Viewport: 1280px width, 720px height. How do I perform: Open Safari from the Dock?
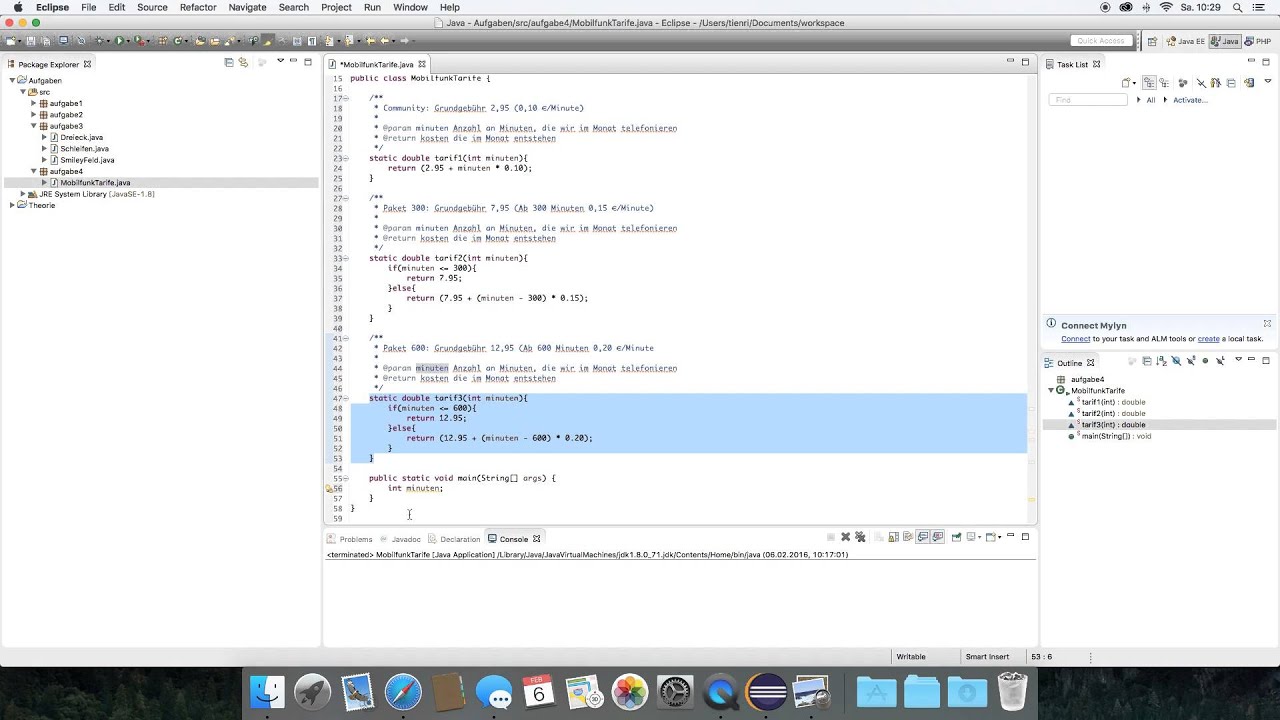click(403, 692)
